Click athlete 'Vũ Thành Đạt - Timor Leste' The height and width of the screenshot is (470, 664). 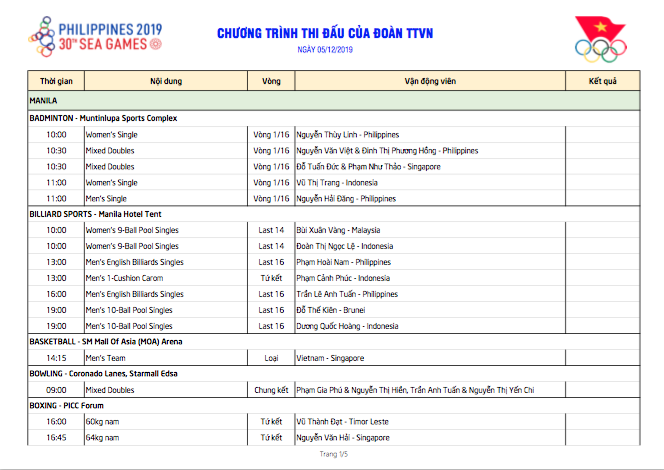pos(343,422)
